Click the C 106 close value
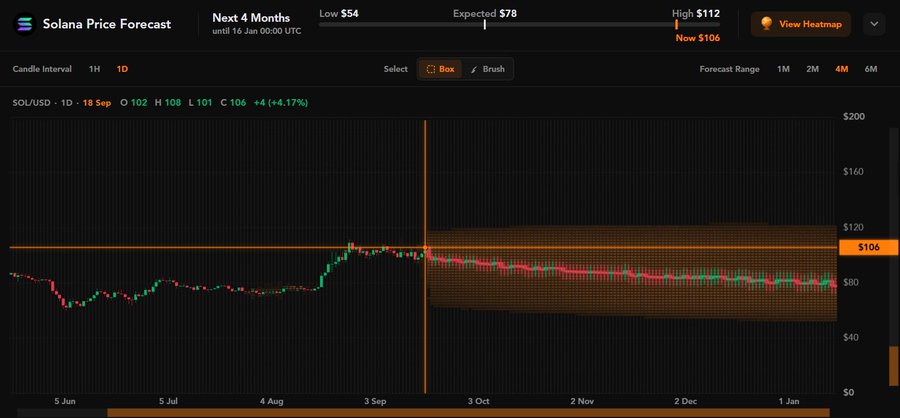The width and height of the screenshot is (900, 418). 233,103
